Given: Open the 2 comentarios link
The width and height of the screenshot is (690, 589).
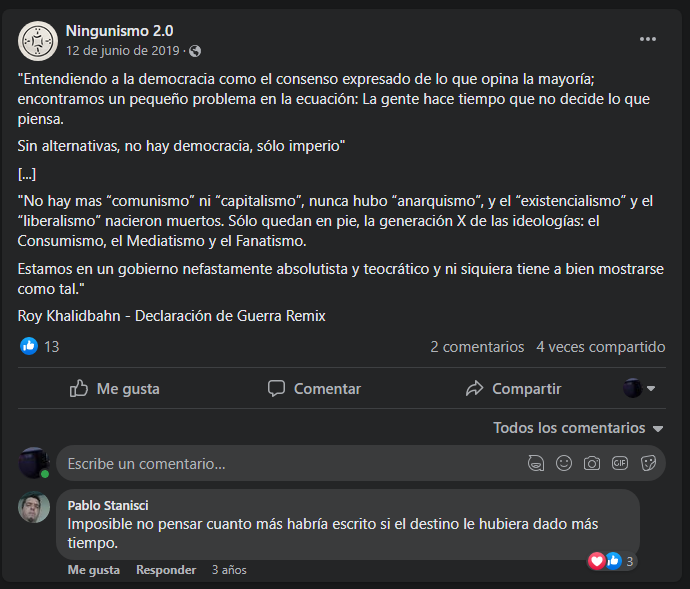Looking at the screenshot, I should pyautogui.click(x=477, y=347).
